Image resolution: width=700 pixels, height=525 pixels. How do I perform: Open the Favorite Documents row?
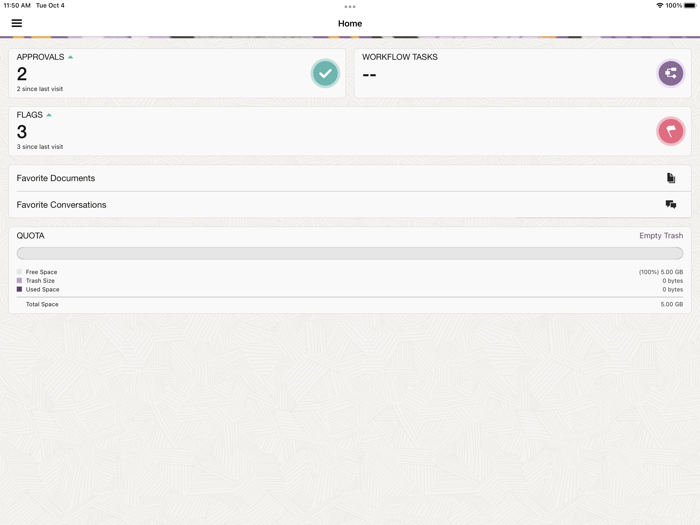(350, 178)
